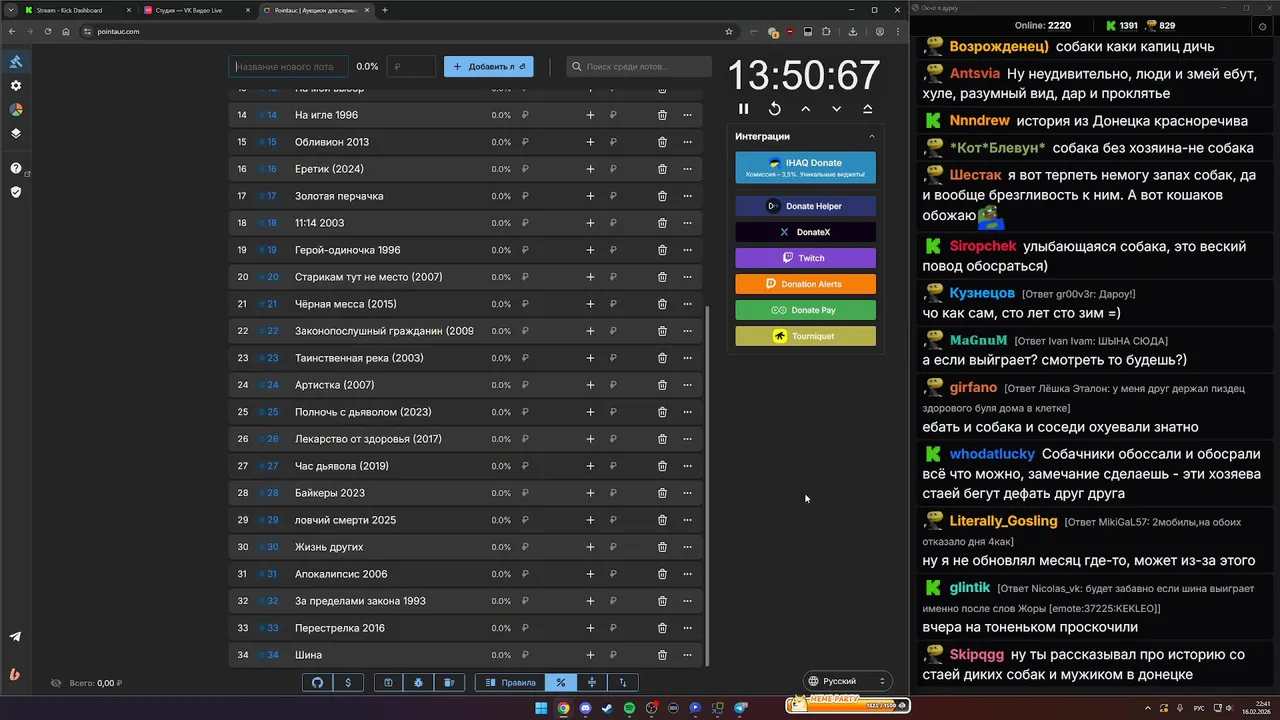Open the Русский language dropdown
Viewport: 1280px width, 720px height.
tap(847, 681)
